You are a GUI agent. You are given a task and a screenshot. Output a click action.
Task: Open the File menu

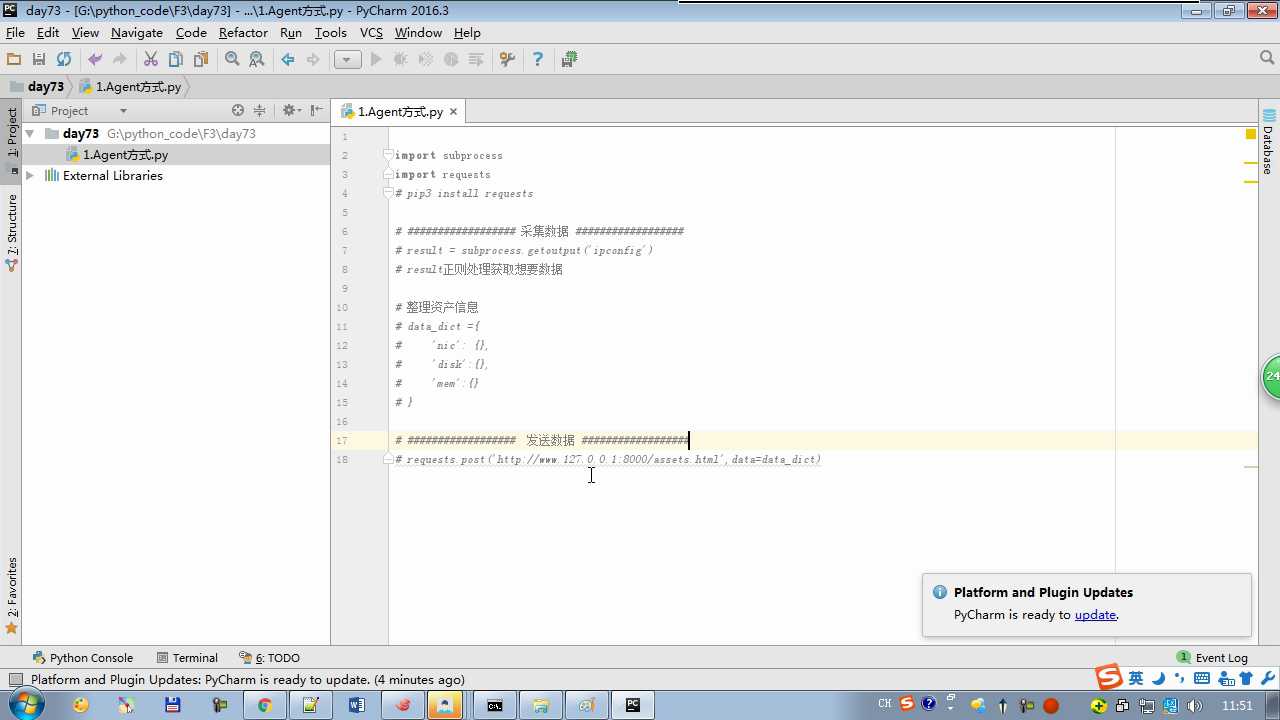(x=15, y=32)
